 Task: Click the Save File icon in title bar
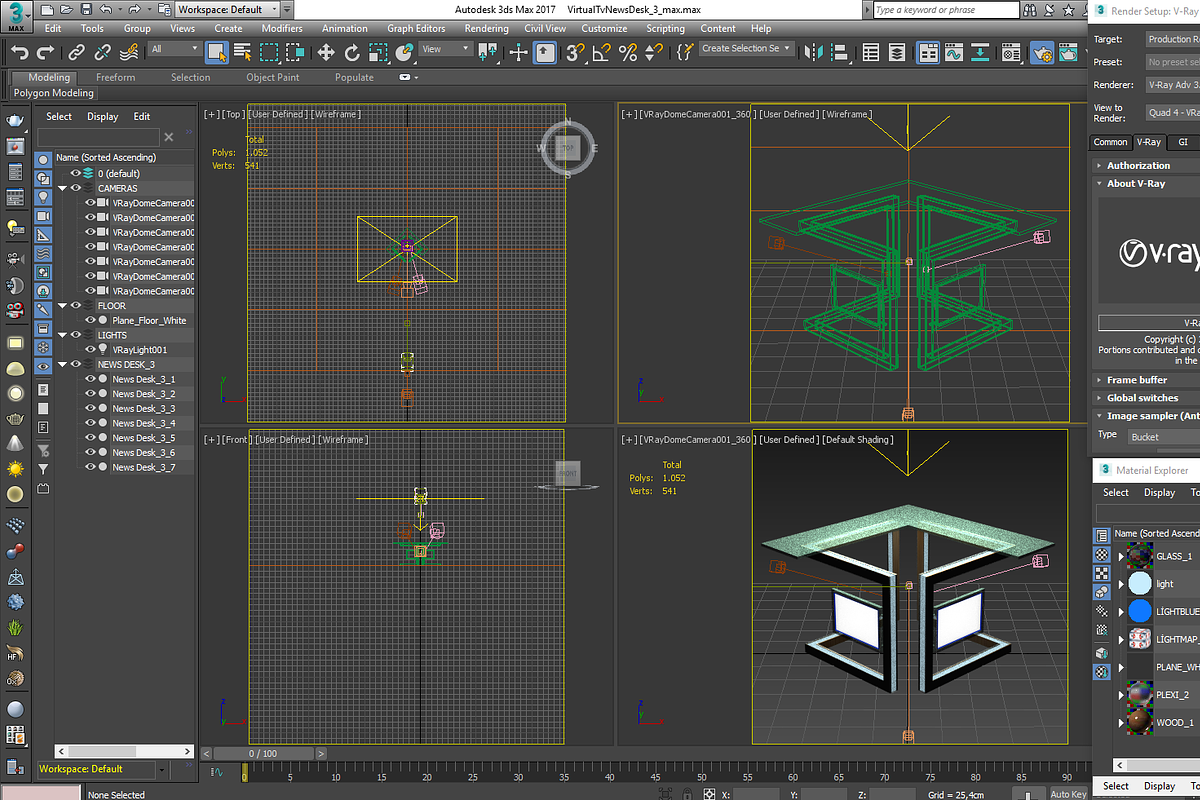(84, 9)
